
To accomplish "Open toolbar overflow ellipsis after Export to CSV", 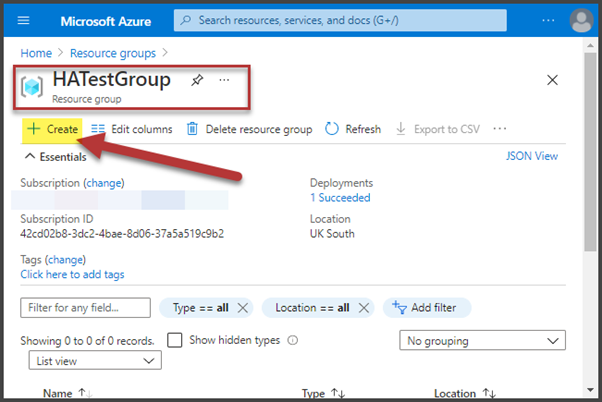I will (x=499, y=129).
